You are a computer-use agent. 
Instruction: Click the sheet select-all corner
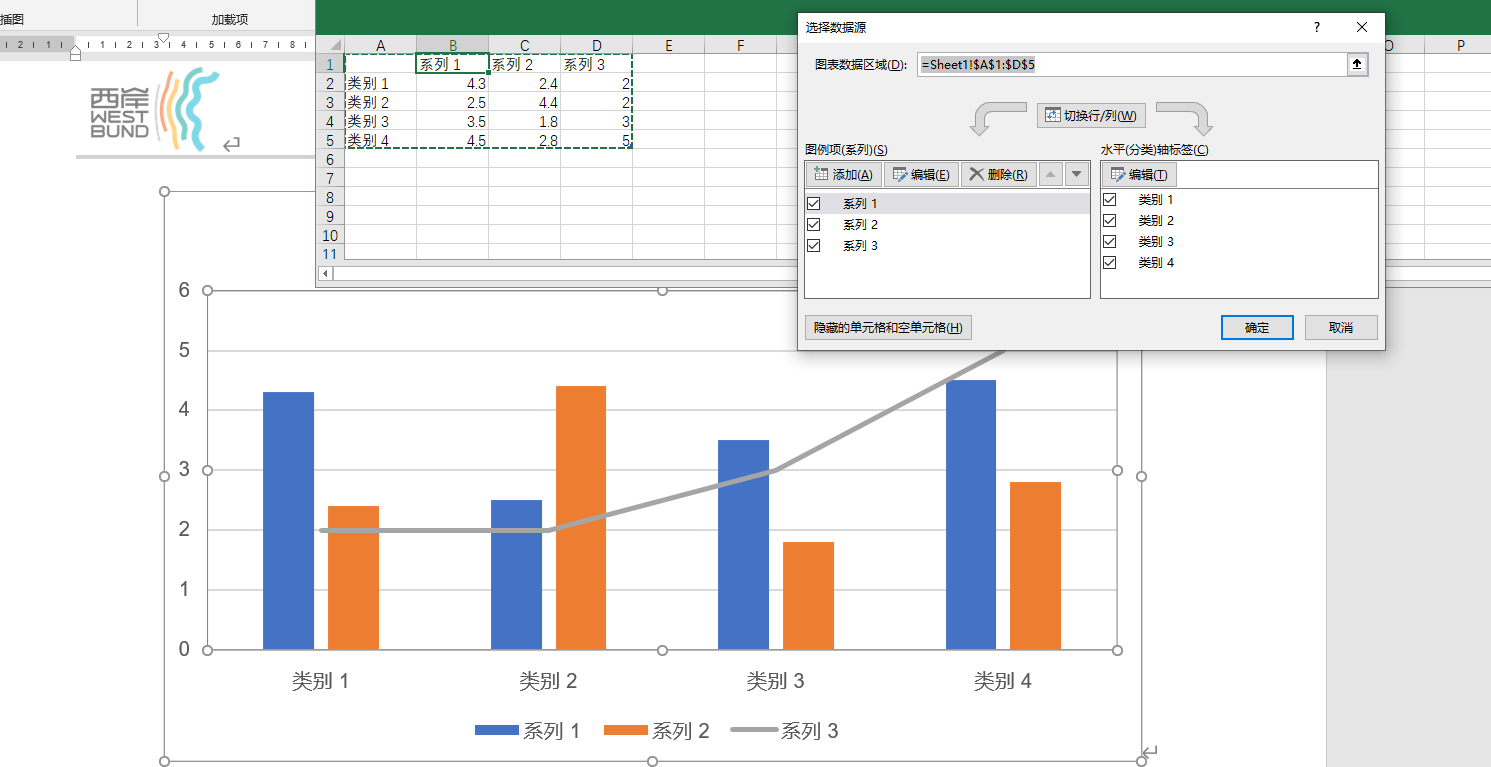(x=330, y=46)
